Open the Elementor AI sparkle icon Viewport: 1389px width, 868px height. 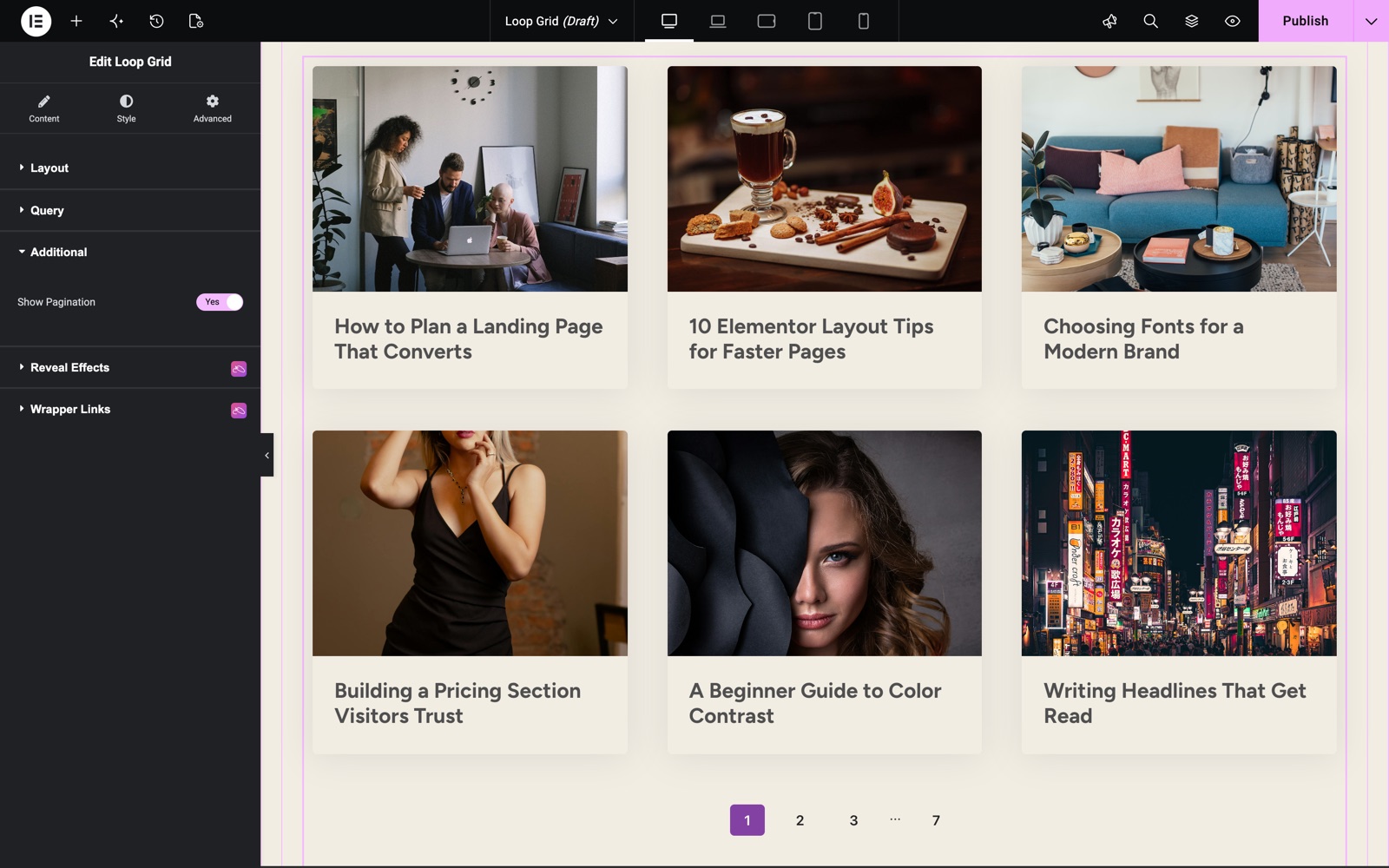pos(116,21)
